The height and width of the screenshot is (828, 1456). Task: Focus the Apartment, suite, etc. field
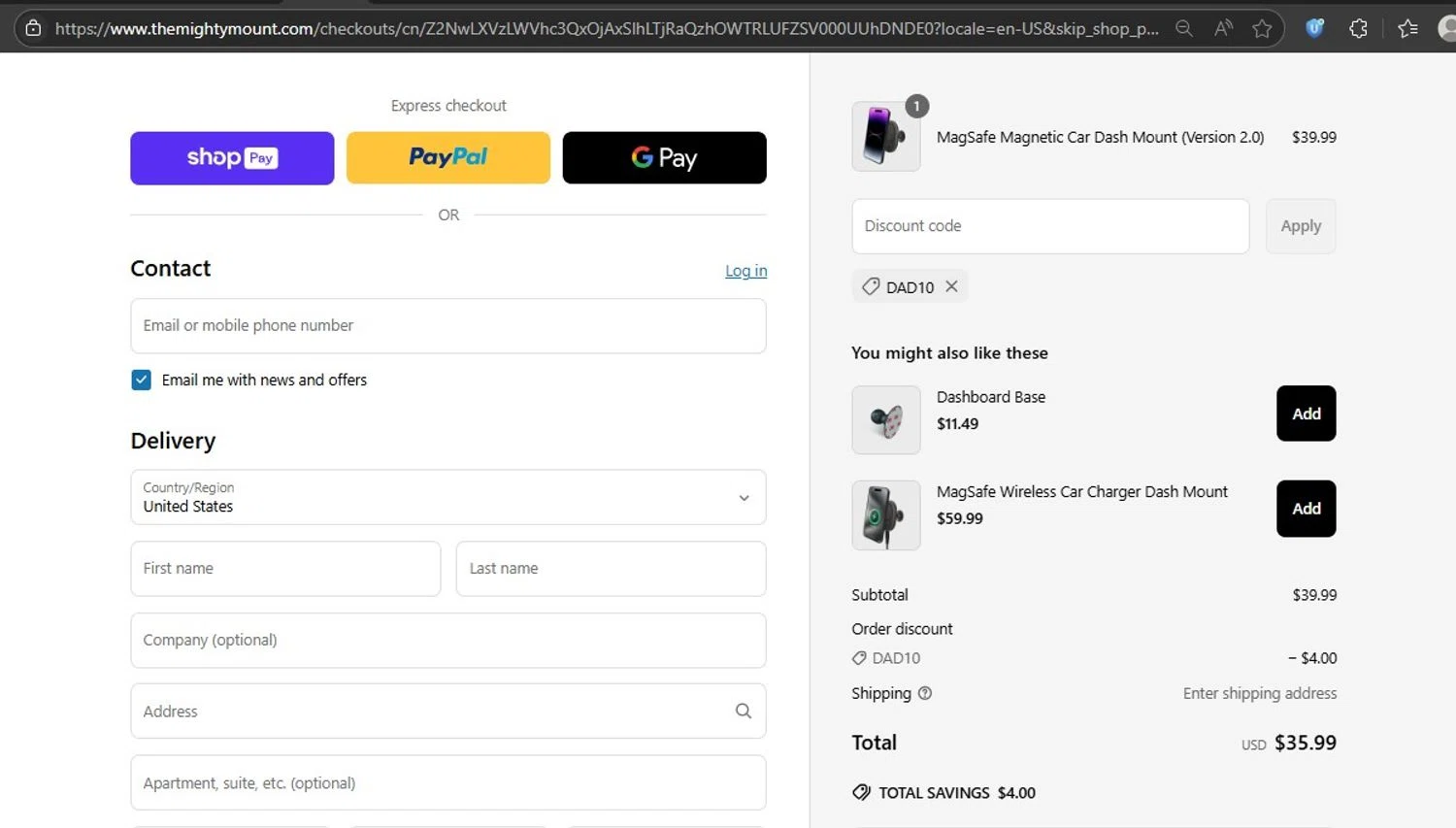pyautogui.click(x=448, y=782)
